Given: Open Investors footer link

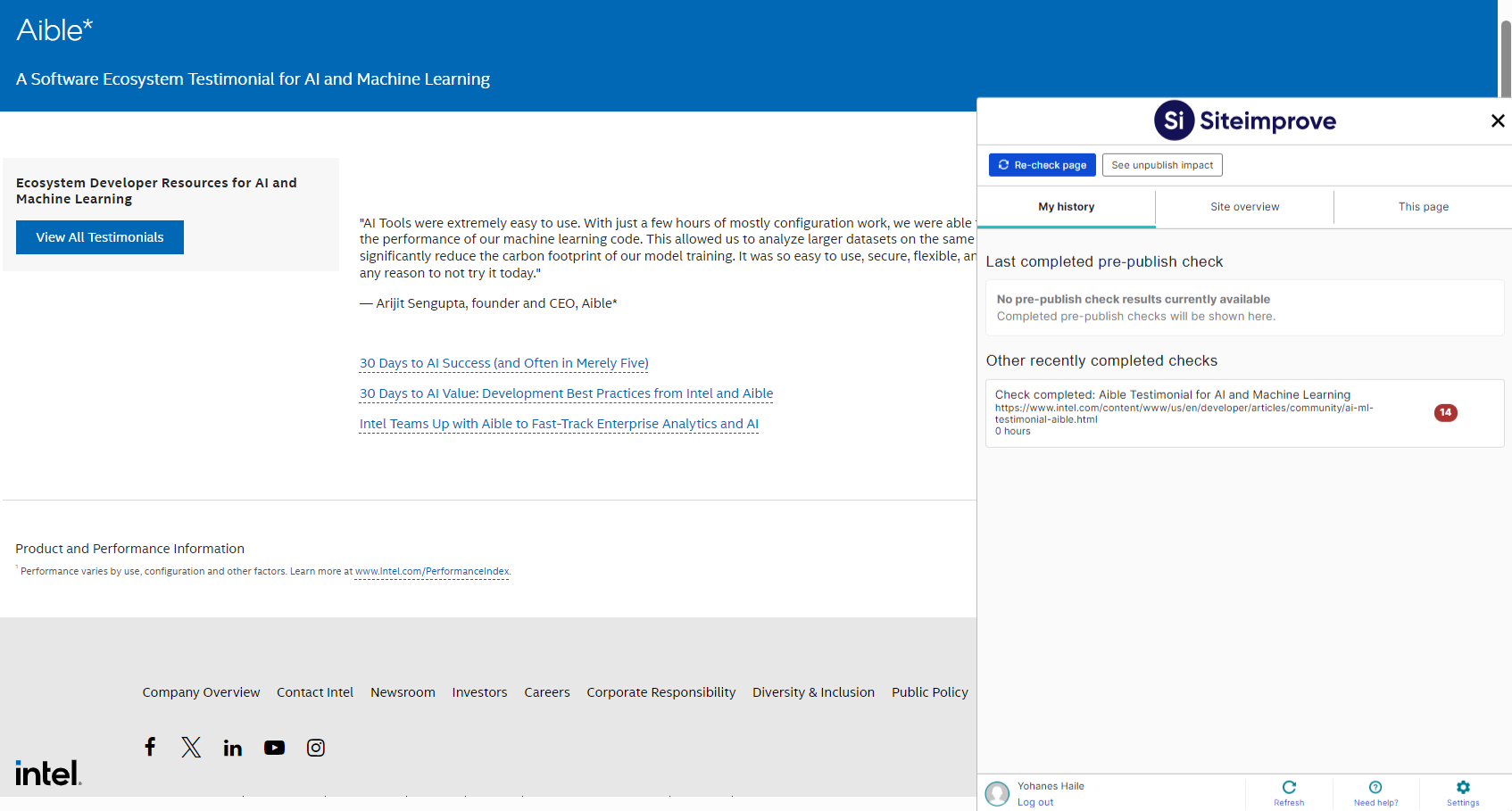Looking at the screenshot, I should (x=479, y=692).
